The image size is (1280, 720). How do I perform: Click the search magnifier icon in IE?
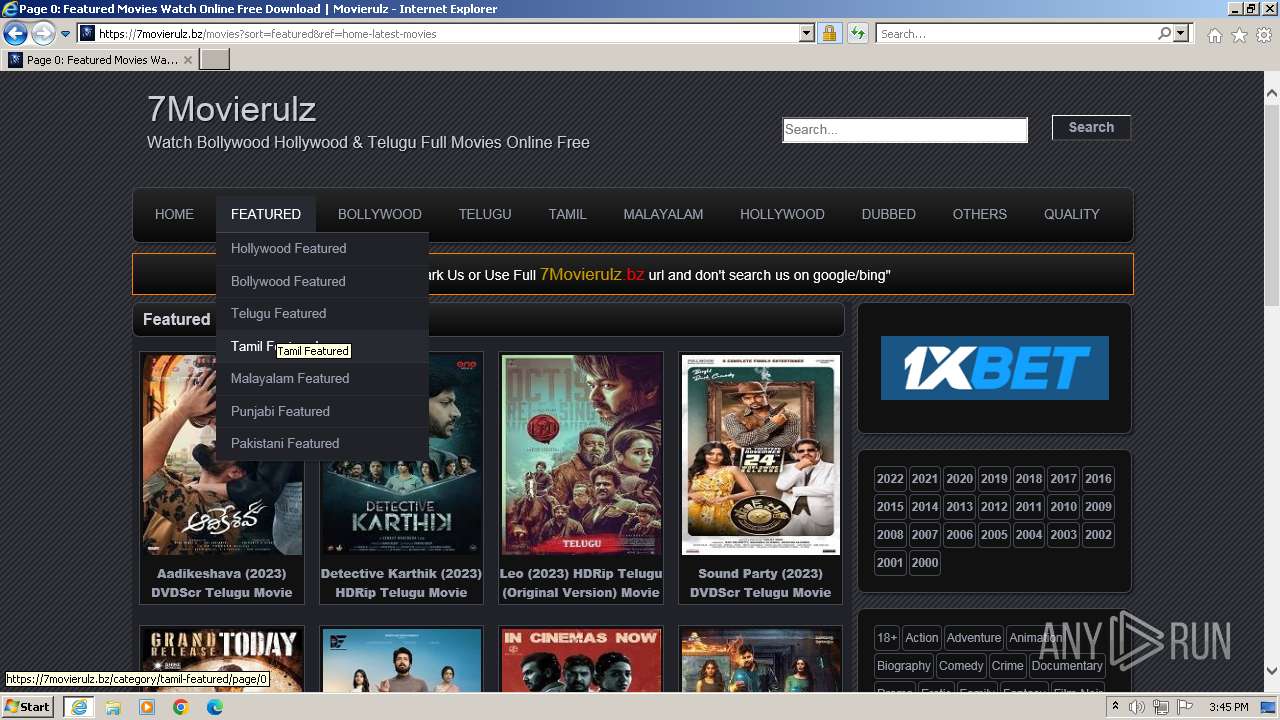1164,34
